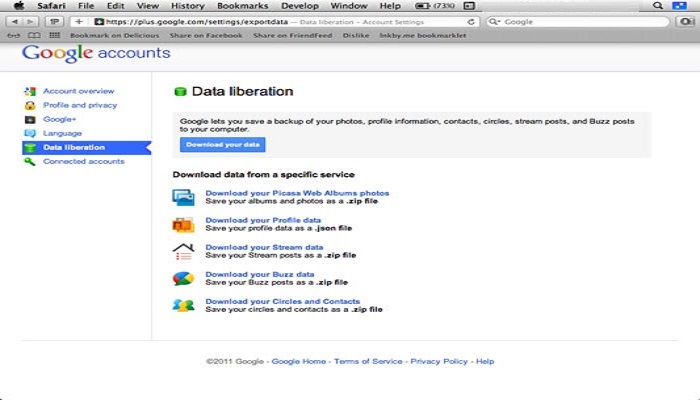
Task: Click the text 'Download data from a specific service'
Action: click(x=263, y=175)
